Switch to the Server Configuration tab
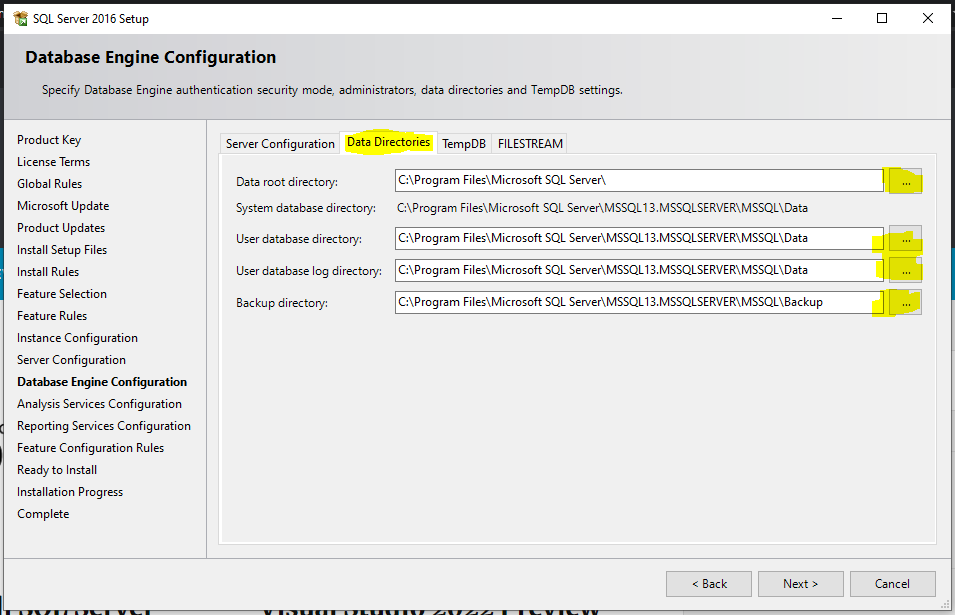955x615 pixels. [x=280, y=144]
